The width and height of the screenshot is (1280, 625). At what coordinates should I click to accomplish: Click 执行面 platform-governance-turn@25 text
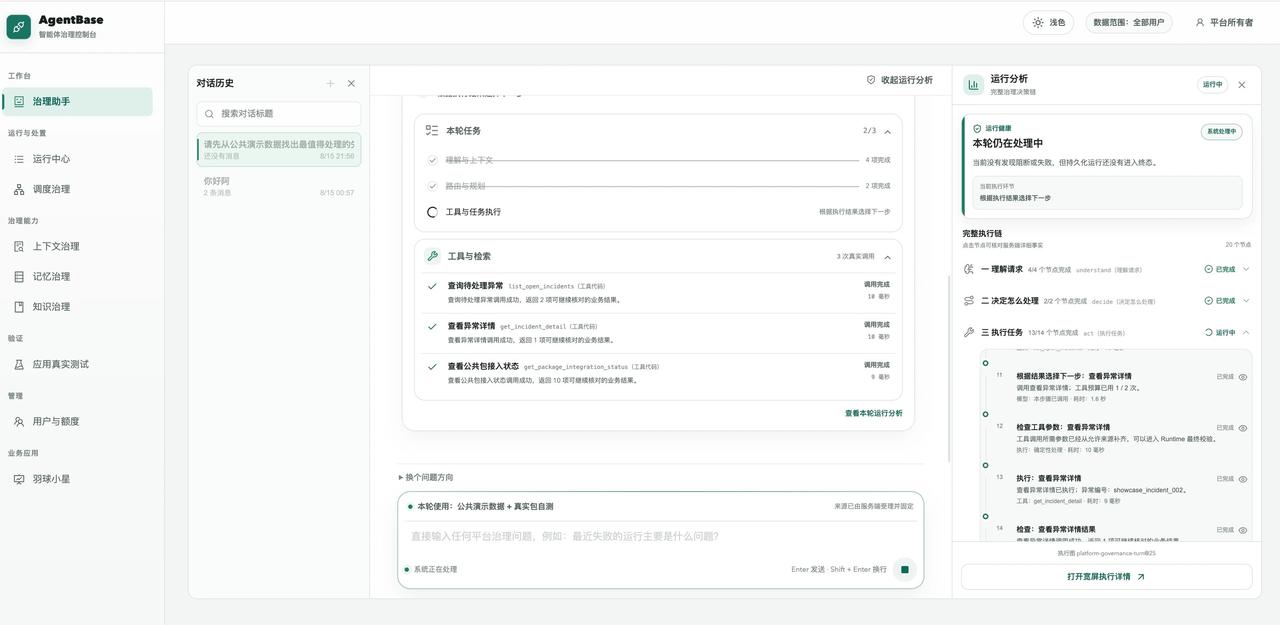[1106, 553]
